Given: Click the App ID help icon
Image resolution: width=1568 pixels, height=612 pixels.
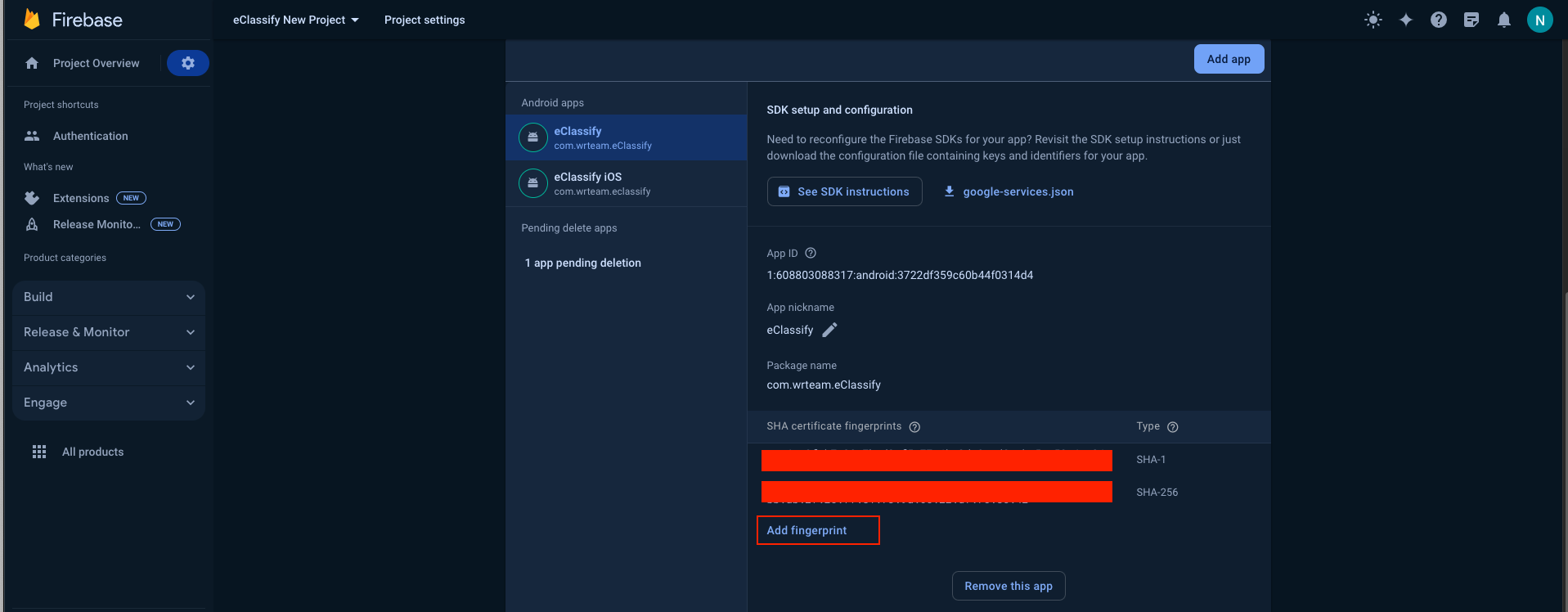Looking at the screenshot, I should pyautogui.click(x=811, y=254).
